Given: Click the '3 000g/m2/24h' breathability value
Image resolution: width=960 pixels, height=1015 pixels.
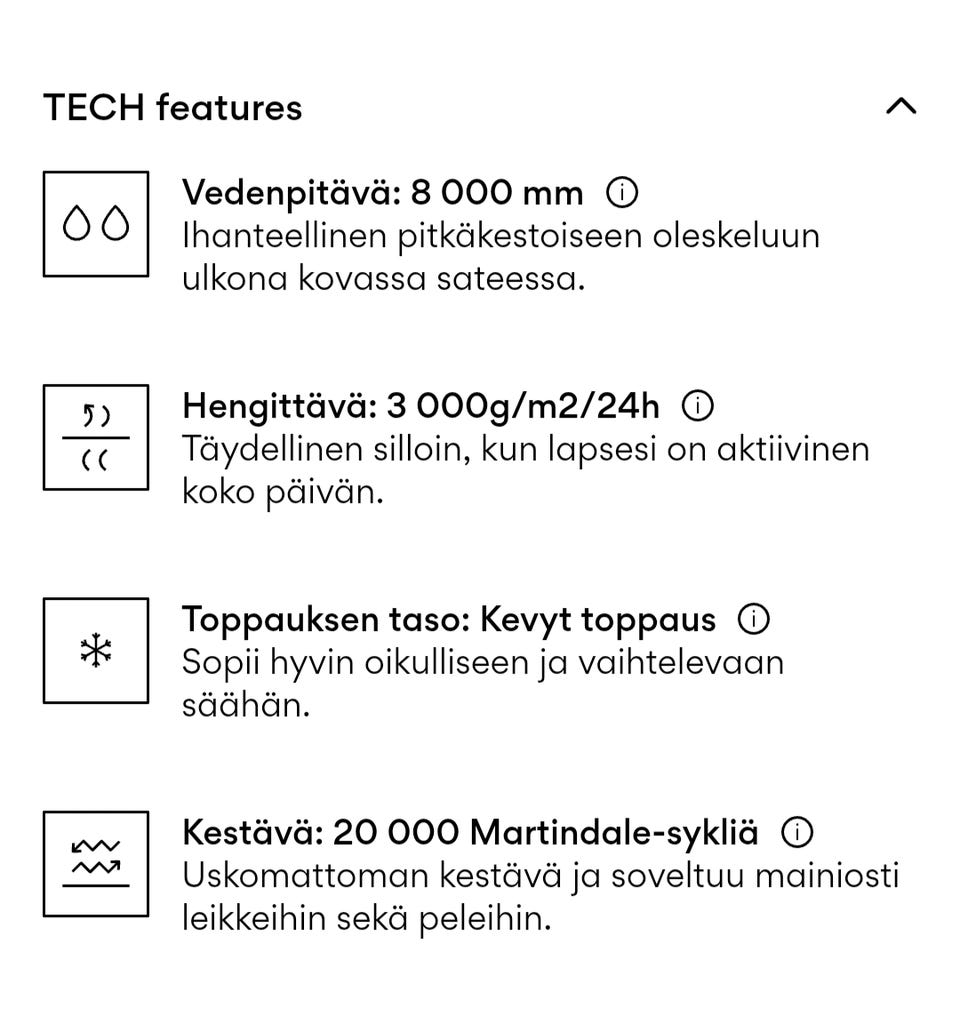Looking at the screenshot, I should [524, 406].
